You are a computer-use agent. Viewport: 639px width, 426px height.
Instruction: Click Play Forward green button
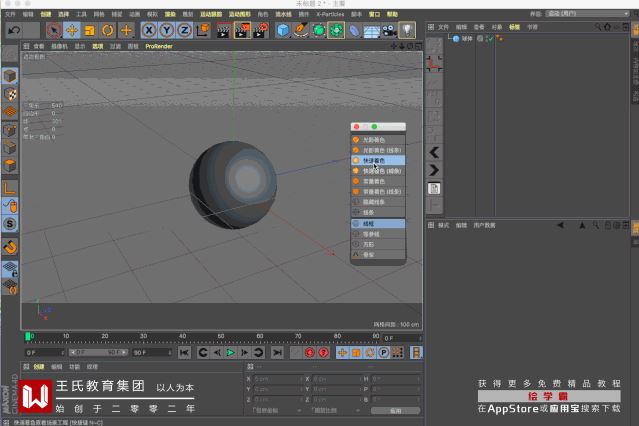[230, 353]
